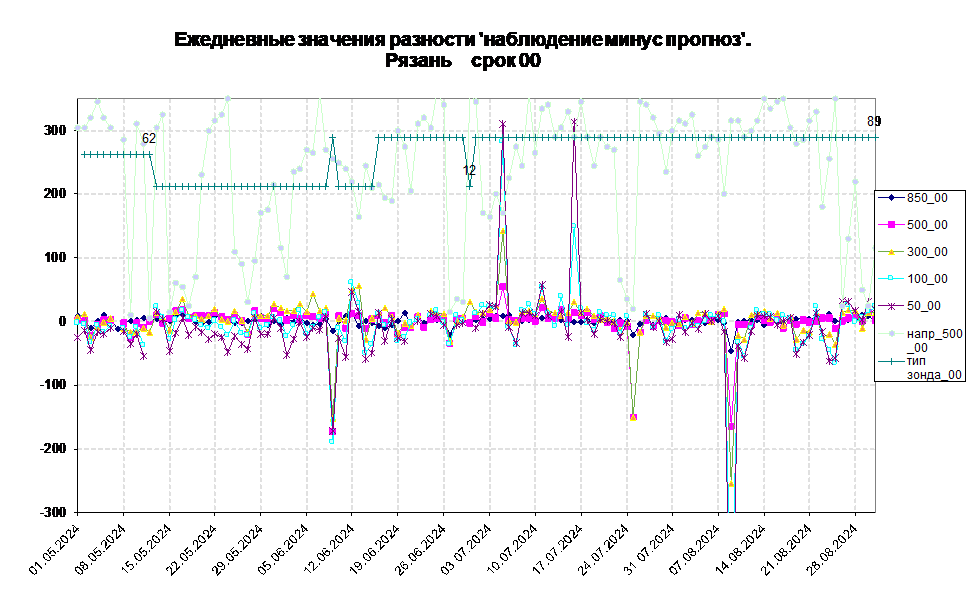Click the data label 62
Viewport: 976px width, 599px height.
coord(149,138)
